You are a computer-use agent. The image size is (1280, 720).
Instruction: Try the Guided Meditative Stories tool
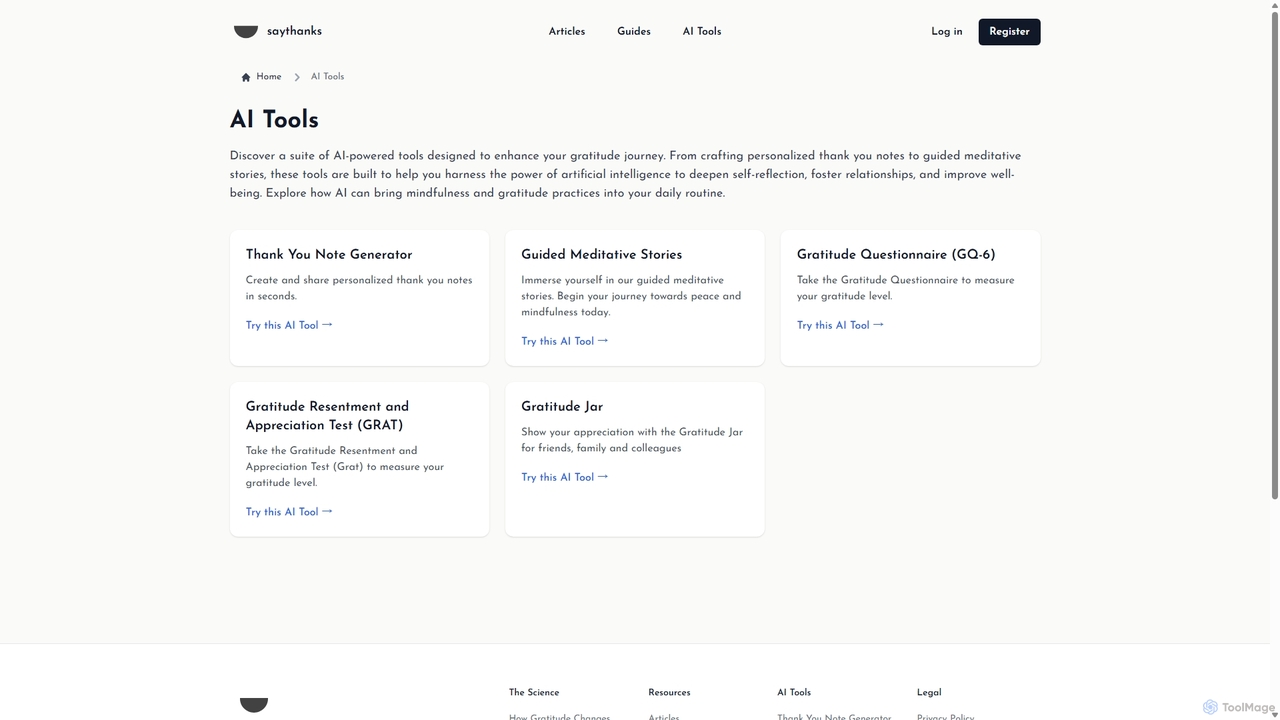[565, 341]
